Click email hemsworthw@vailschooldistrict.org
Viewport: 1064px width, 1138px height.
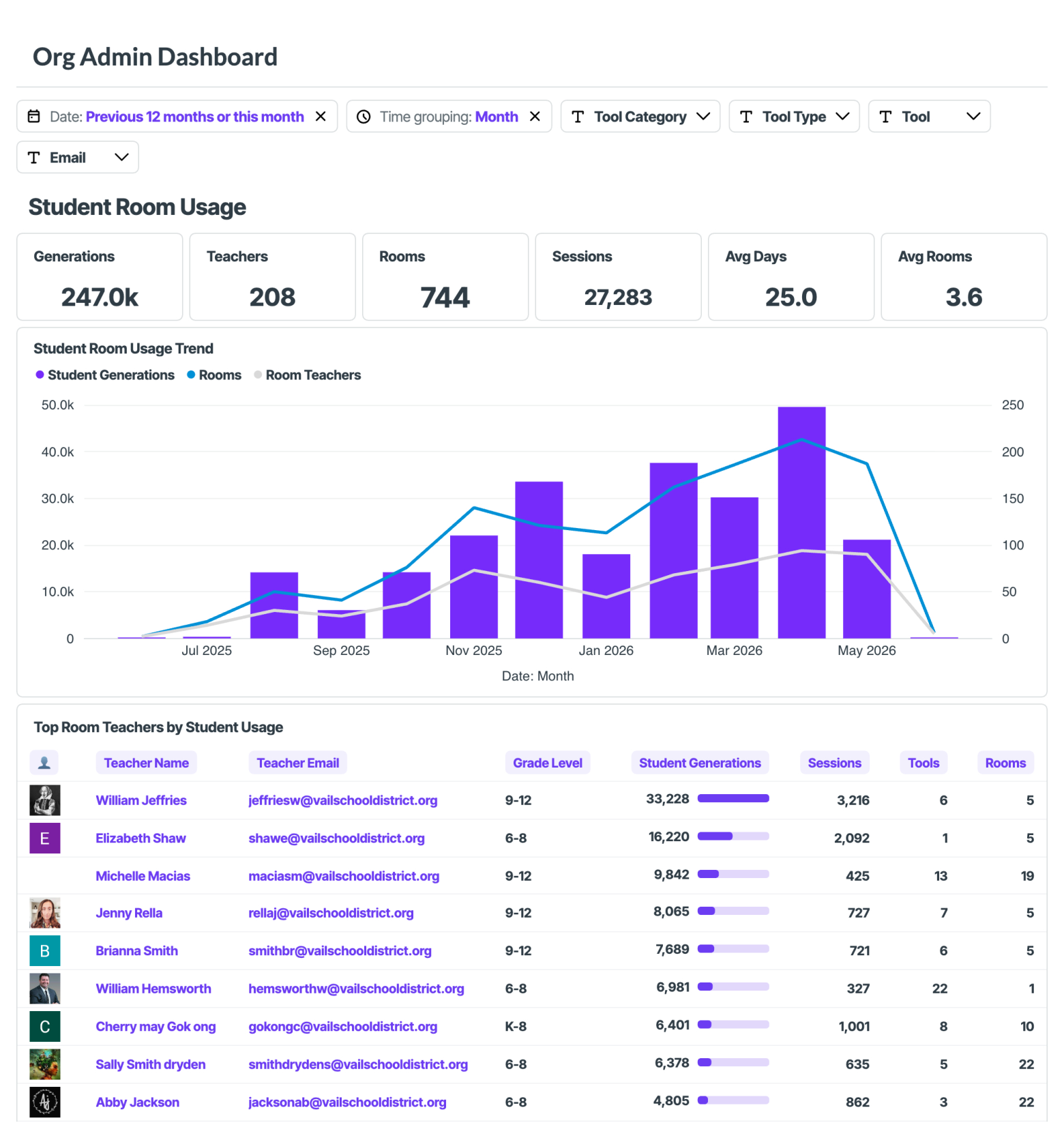[x=357, y=989]
